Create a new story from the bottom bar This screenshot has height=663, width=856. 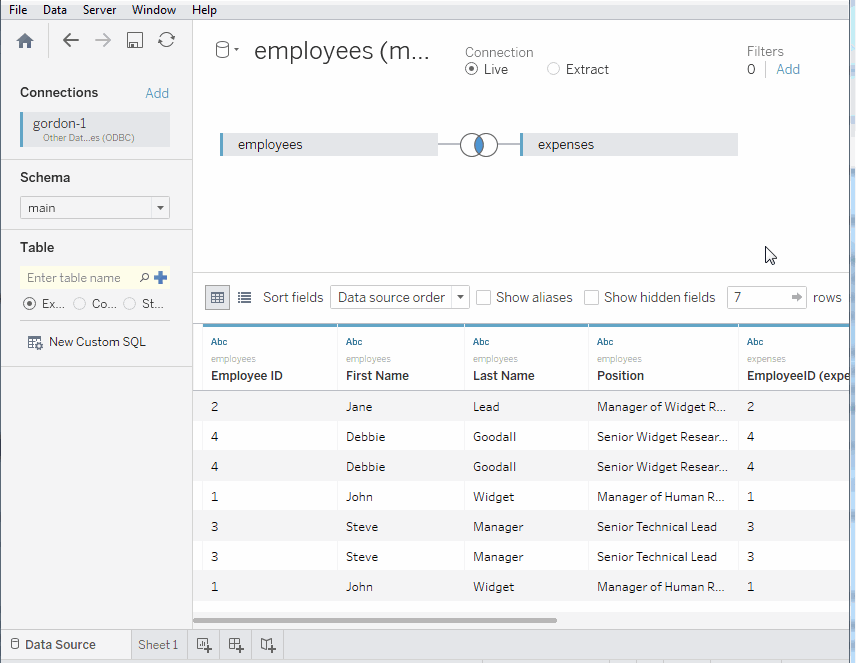tap(268, 645)
